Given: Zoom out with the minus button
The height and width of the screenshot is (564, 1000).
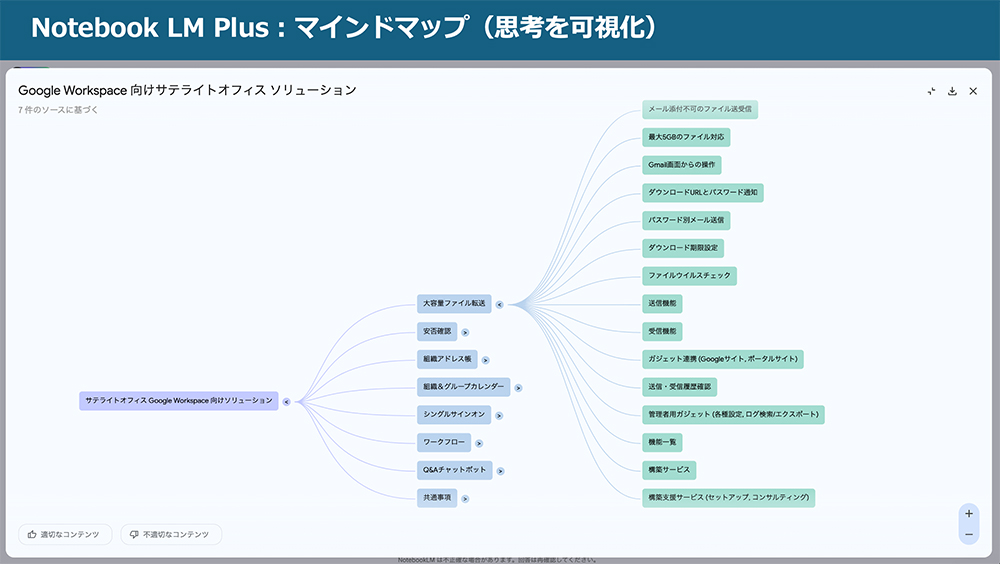Looking at the screenshot, I should coord(969,534).
